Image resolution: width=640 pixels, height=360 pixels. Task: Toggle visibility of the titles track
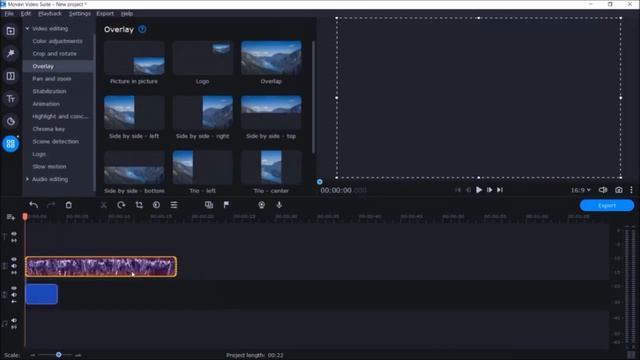tap(14, 234)
